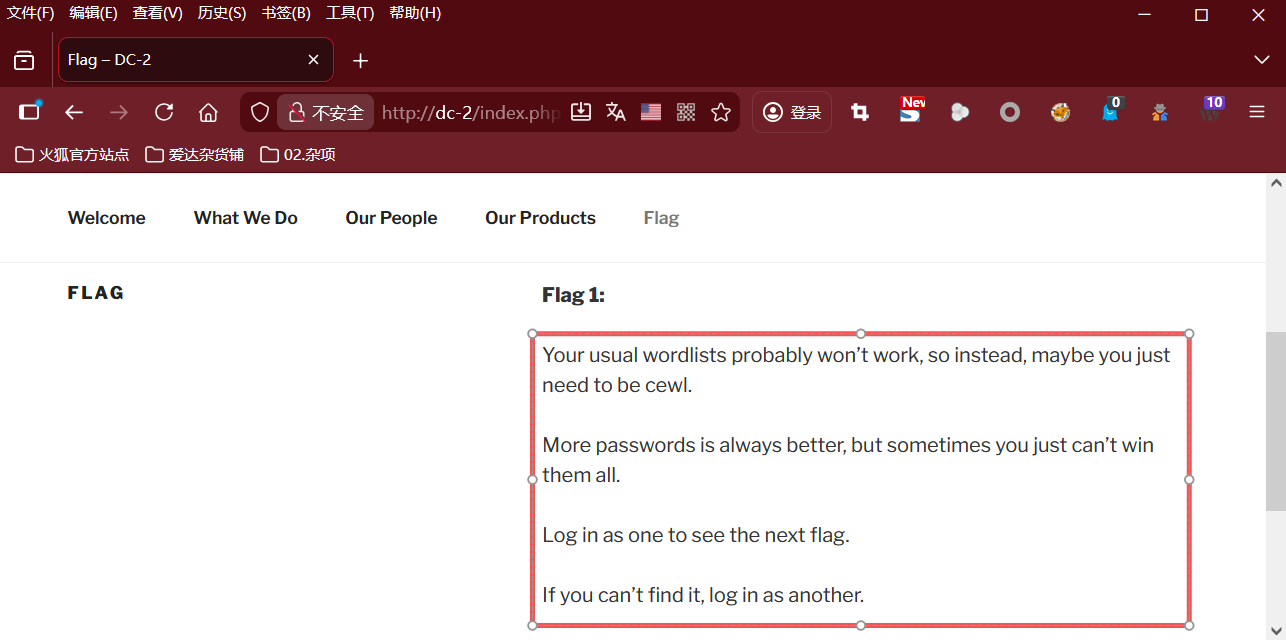Click the not secure lock indicator

(326, 113)
